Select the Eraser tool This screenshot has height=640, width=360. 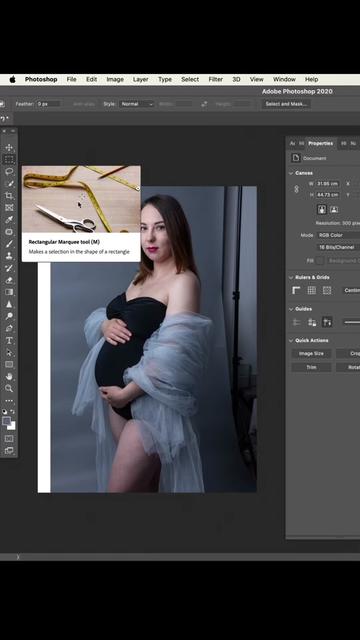coord(9,280)
